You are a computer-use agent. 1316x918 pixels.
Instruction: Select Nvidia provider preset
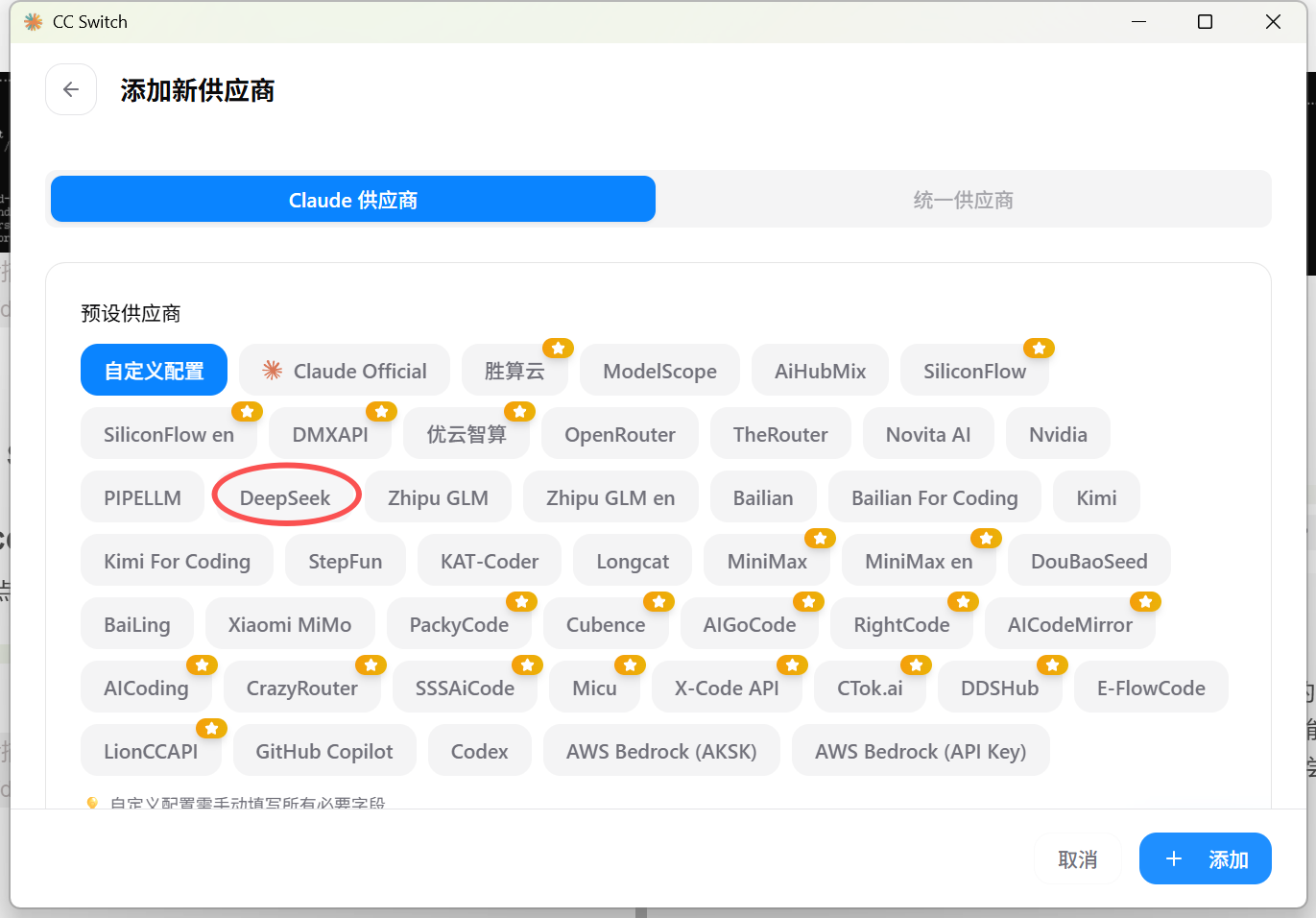1058,433
